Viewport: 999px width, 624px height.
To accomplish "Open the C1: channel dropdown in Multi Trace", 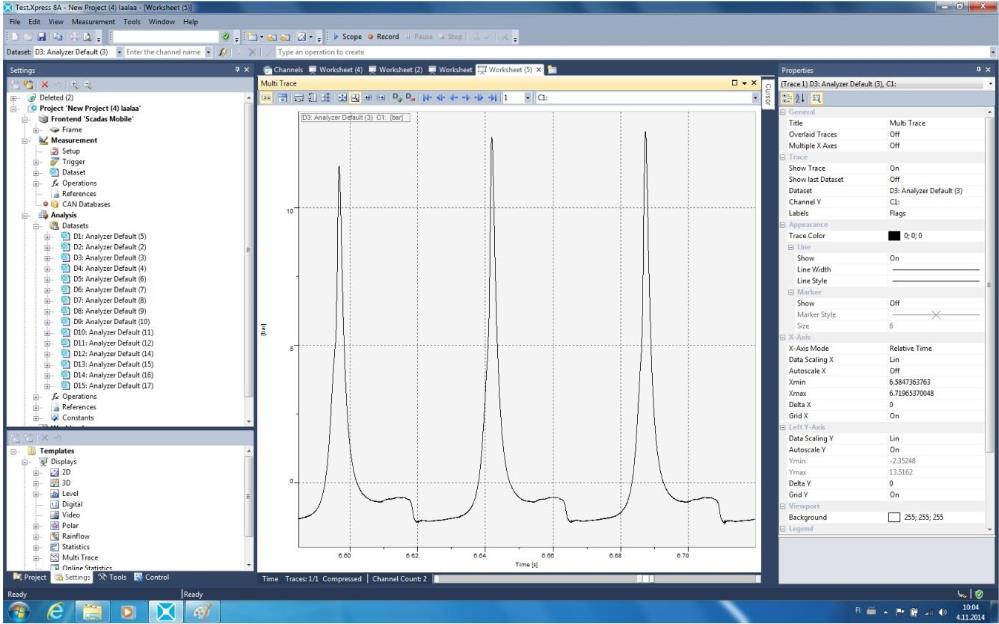I will pyautogui.click(x=756, y=98).
